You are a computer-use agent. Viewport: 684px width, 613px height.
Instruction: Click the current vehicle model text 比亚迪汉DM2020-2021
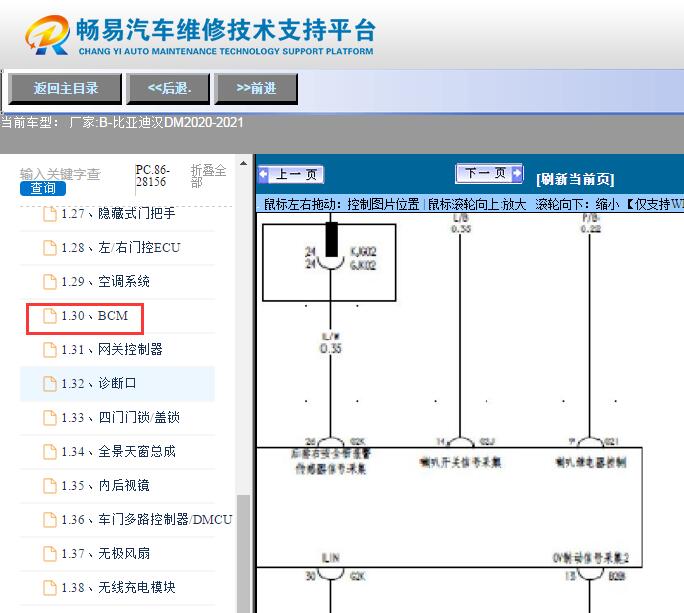pyautogui.click(x=178, y=122)
